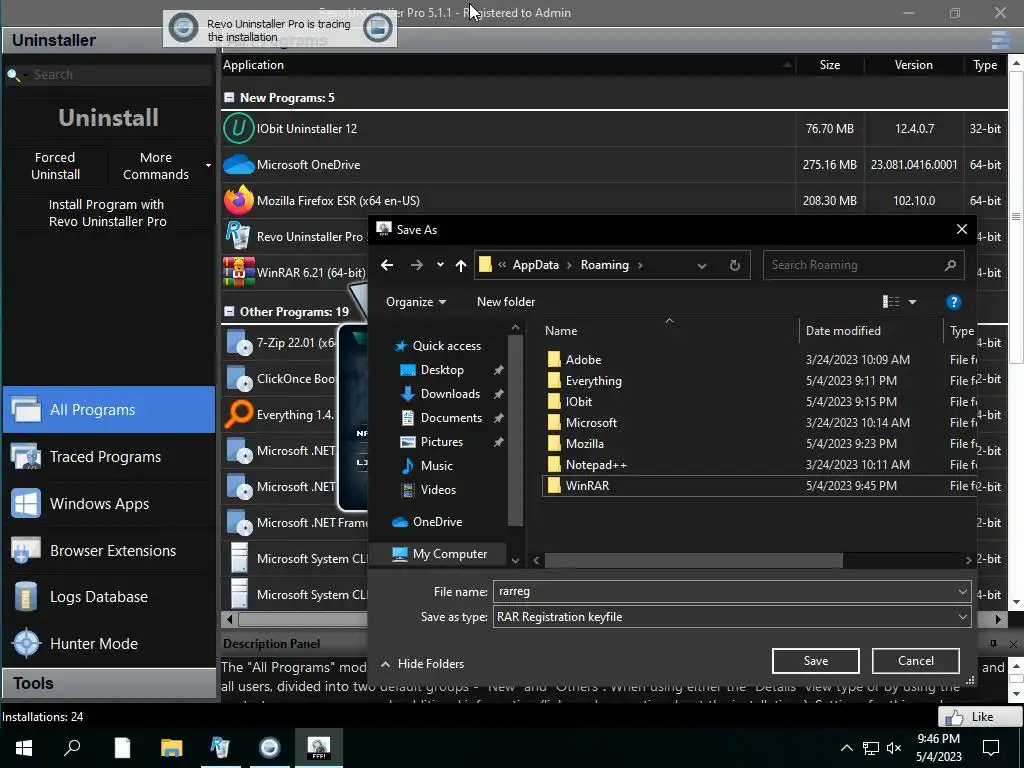This screenshot has height=768, width=1024.
Task: Click Hunter Mode crosshair icon
Action: tap(27, 643)
